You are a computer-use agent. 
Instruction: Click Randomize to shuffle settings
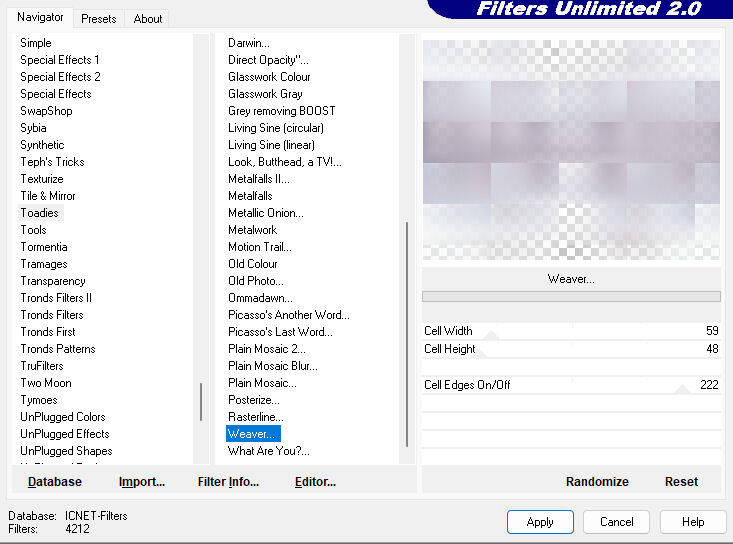point(597,481)
